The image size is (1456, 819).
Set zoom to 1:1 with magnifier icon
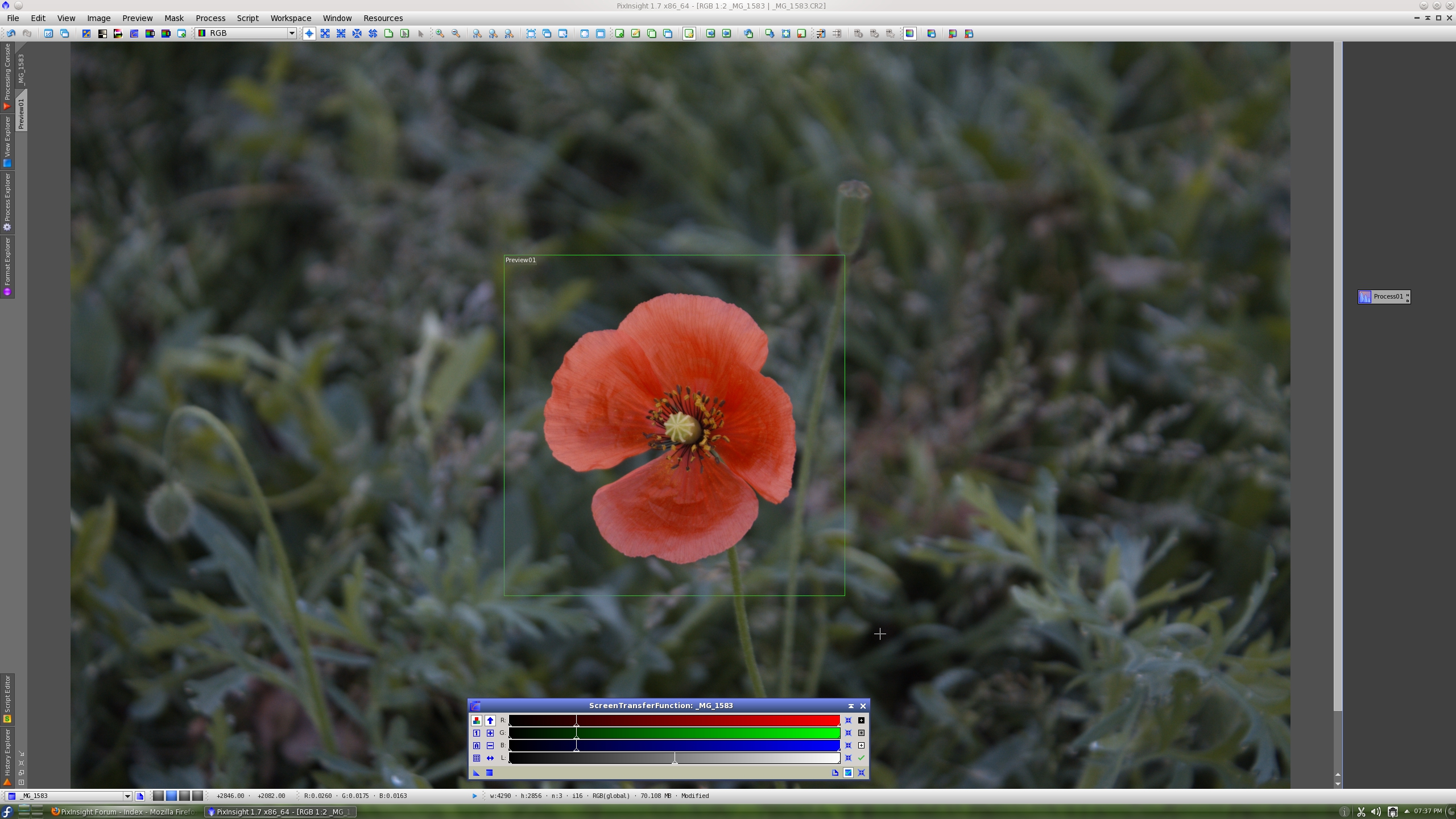point(477,34)
